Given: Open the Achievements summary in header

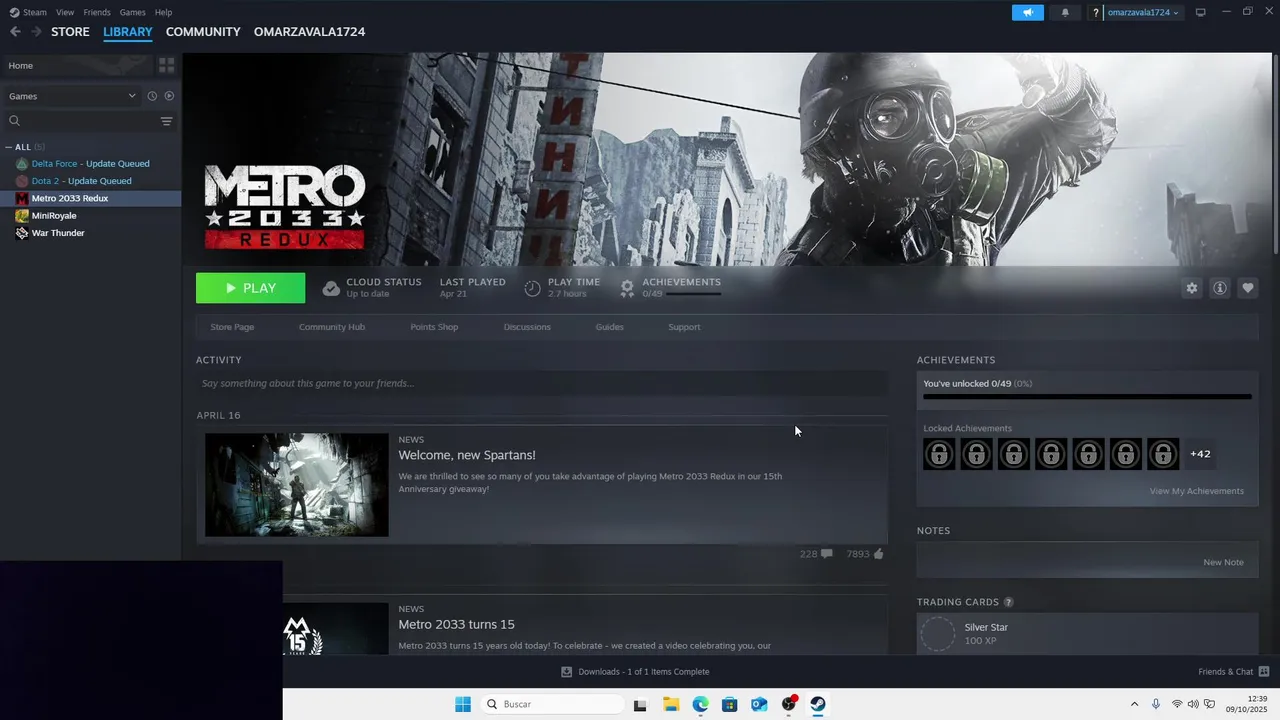Looking at the screenshot, I should pyautogui.click(x=671, y=288).
